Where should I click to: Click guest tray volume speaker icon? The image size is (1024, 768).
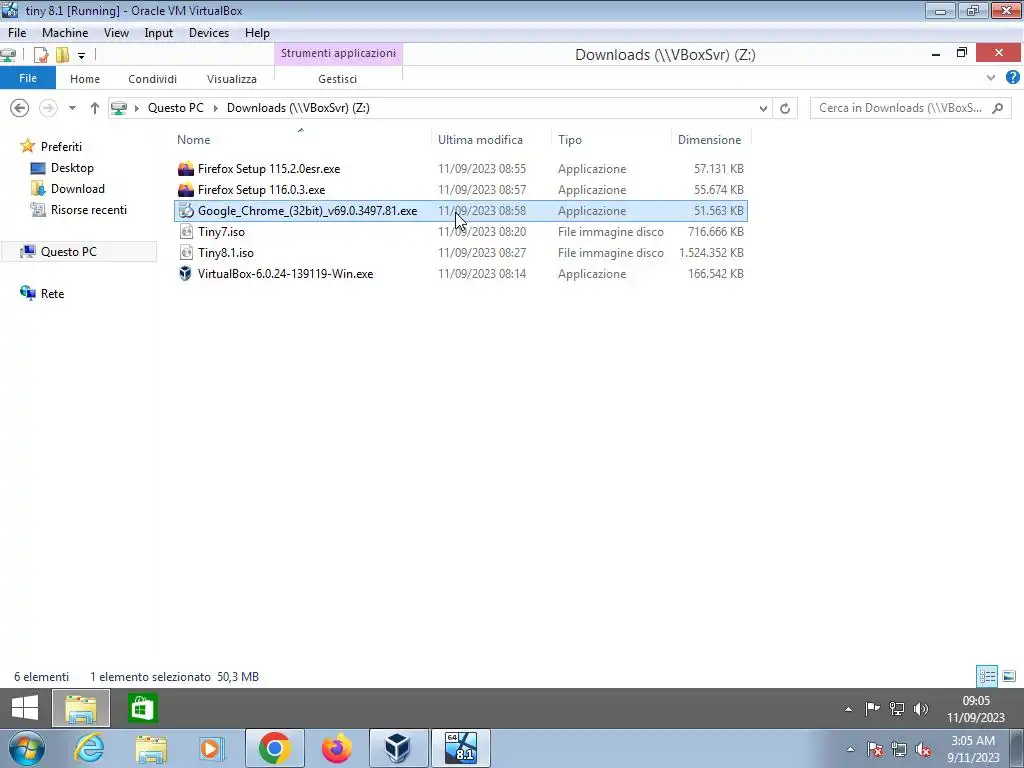pyautogui.click(x=921, y=709)
